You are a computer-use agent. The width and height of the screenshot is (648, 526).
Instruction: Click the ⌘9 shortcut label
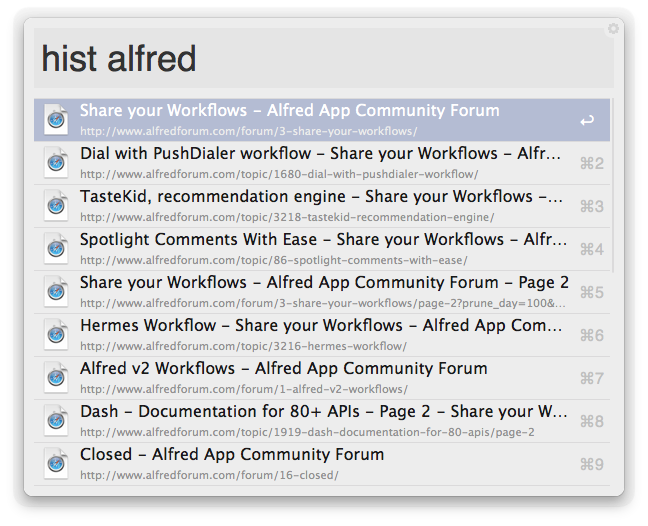click(x=592, y=464)
